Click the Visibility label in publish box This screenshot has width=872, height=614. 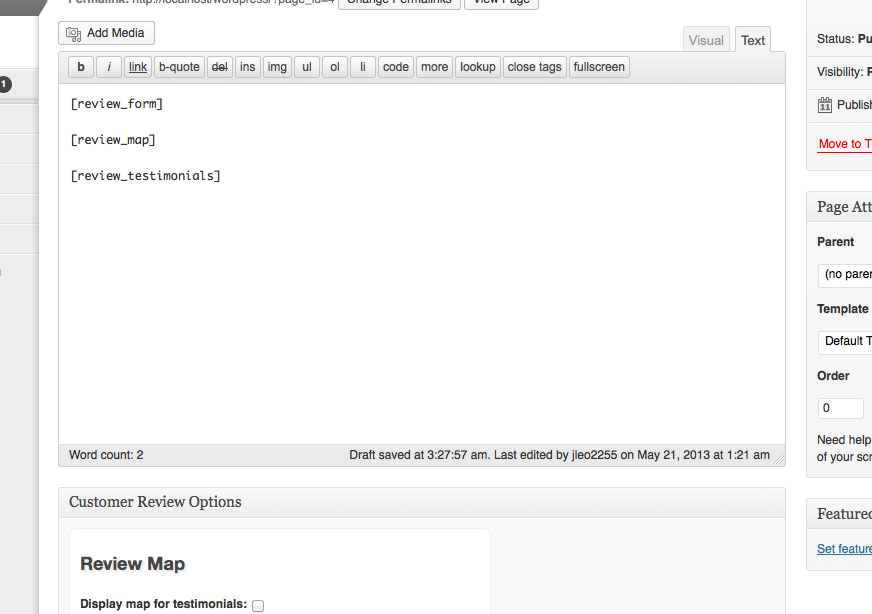840,72
